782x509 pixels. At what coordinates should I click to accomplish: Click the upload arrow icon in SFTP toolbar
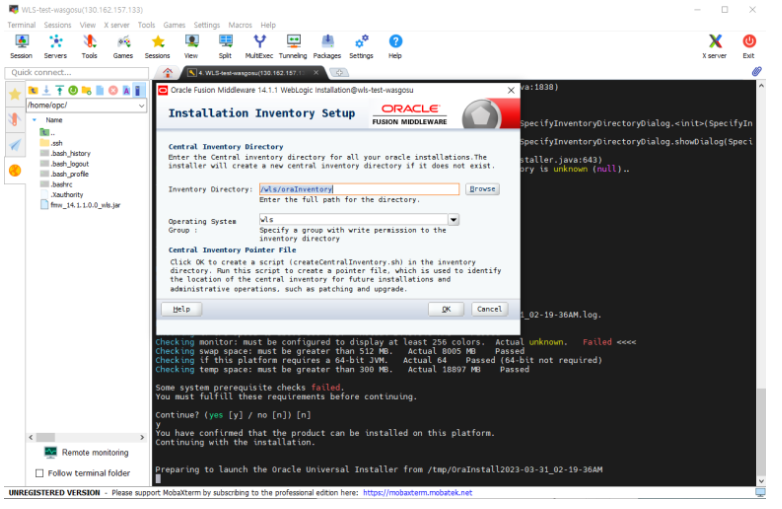click(x=60, y=90)
